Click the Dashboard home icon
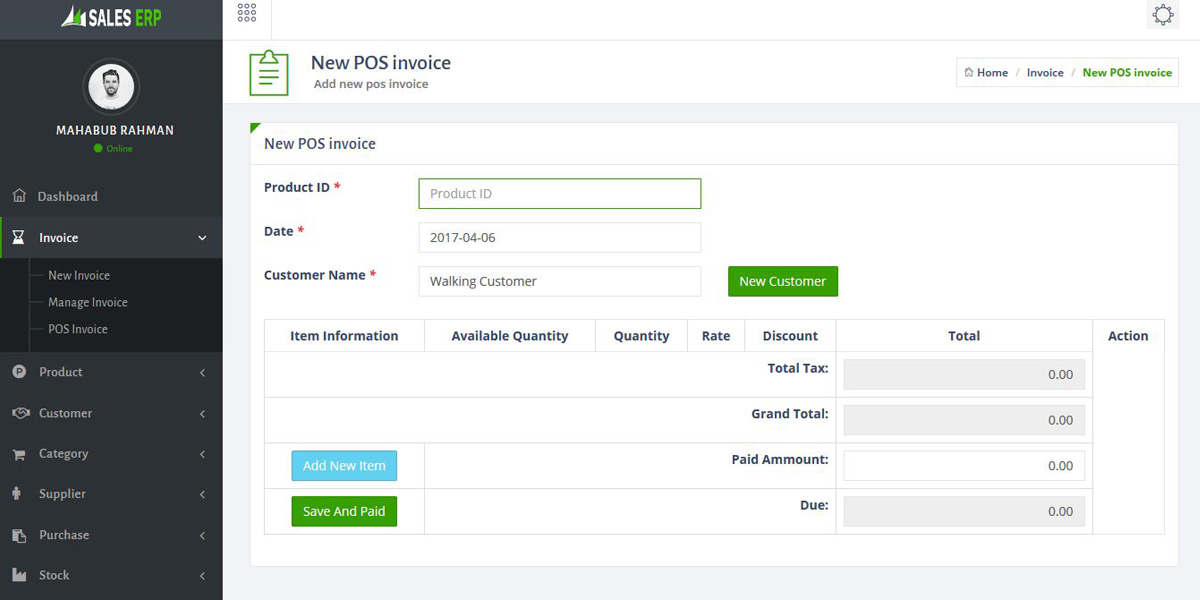Viewport: 1200px width, 600px height. point(19,196)
